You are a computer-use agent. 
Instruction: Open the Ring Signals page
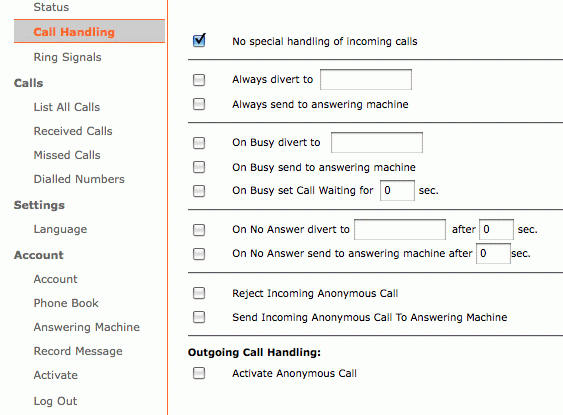(x=68, y=57)
